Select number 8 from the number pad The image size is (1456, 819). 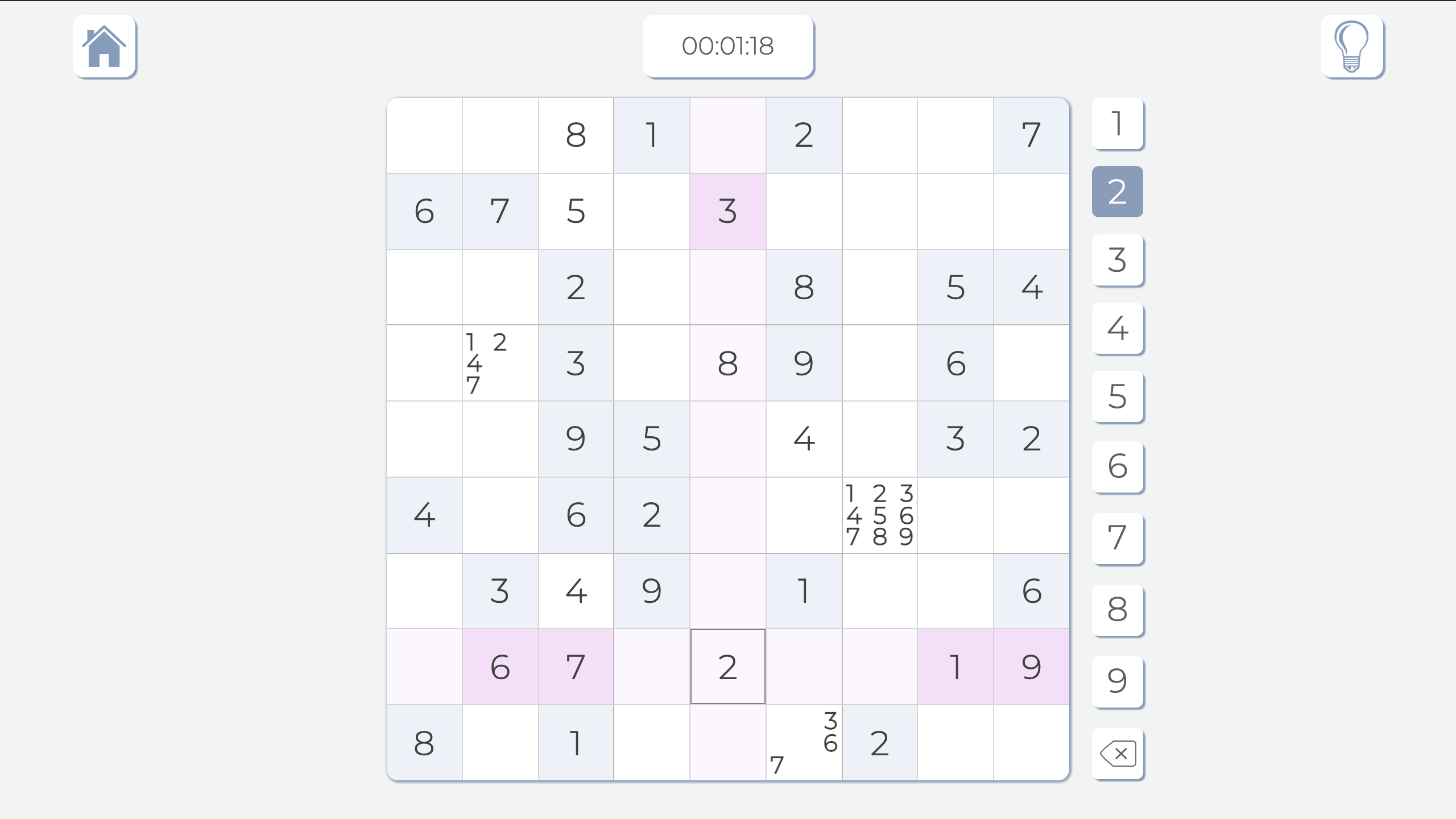coord(1117,610)
